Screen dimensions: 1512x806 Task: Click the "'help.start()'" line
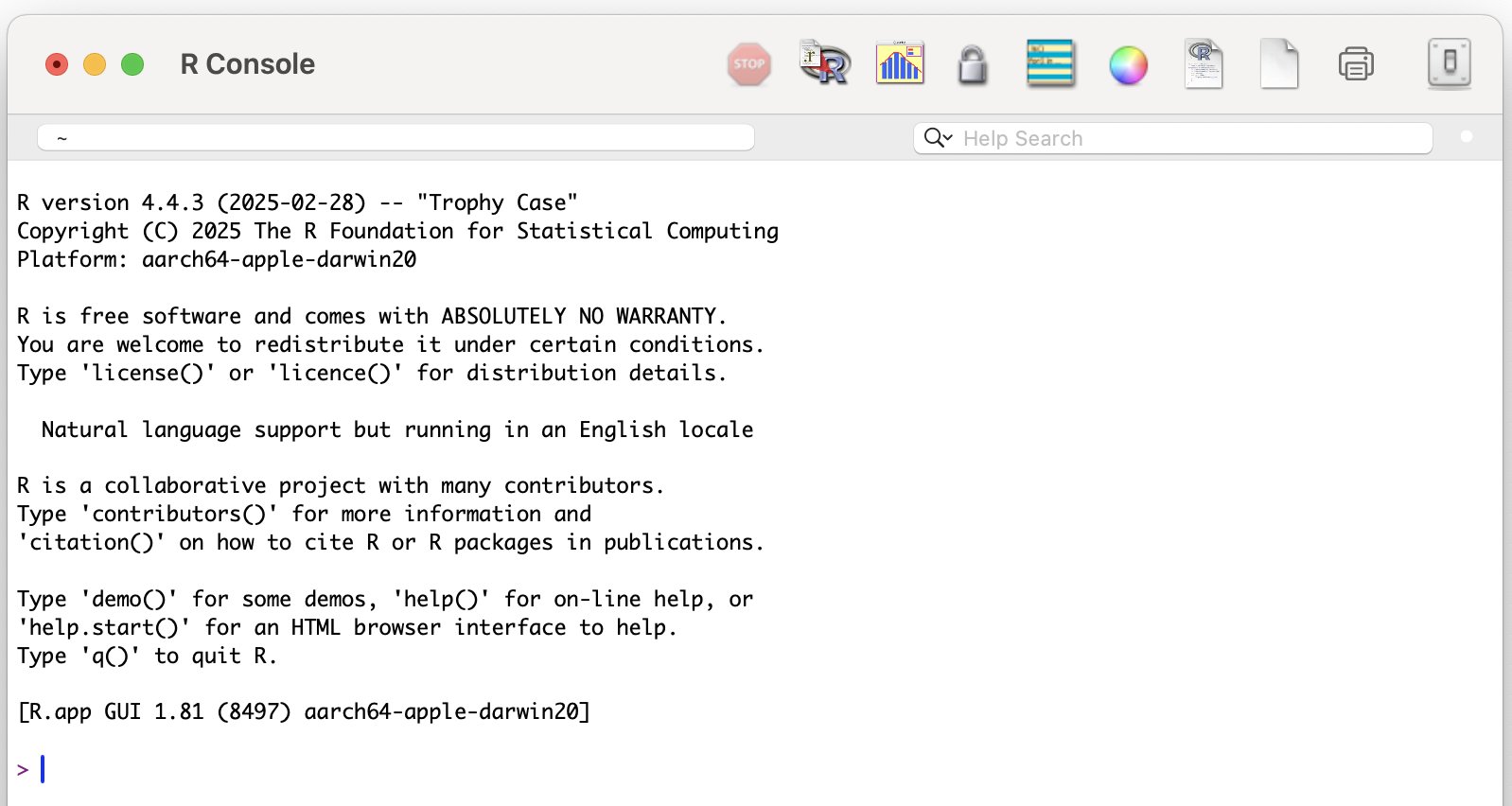click(347, 627)
